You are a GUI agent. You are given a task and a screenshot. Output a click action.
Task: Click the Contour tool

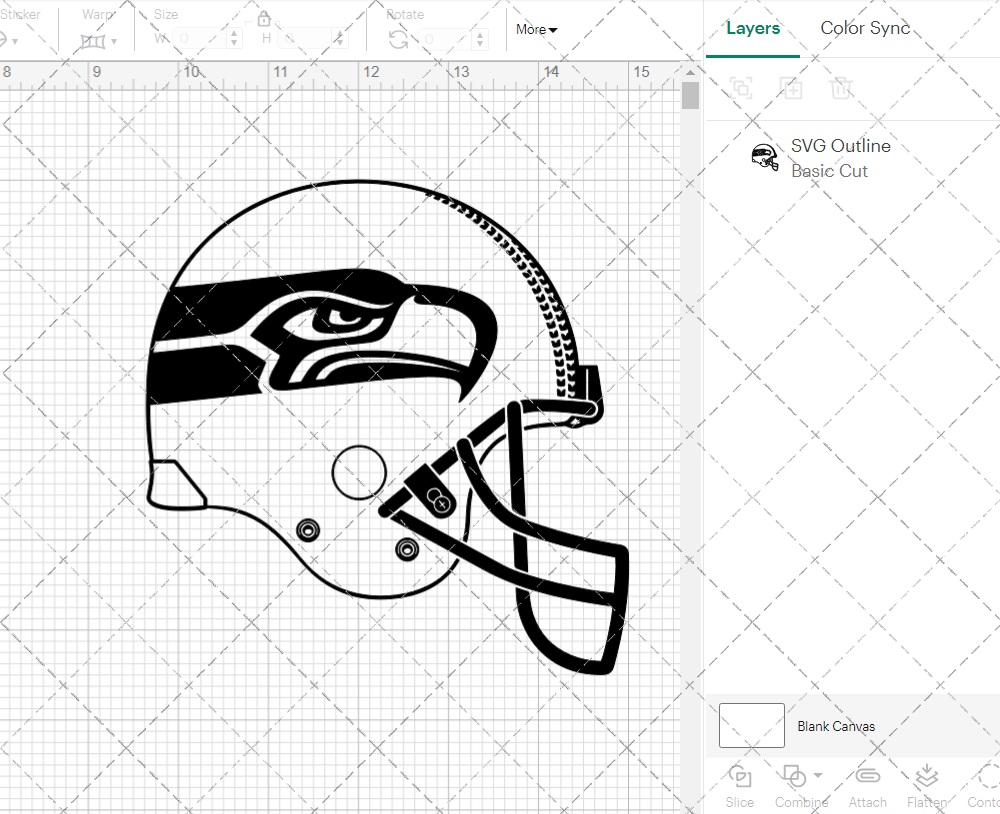(986, 787)
